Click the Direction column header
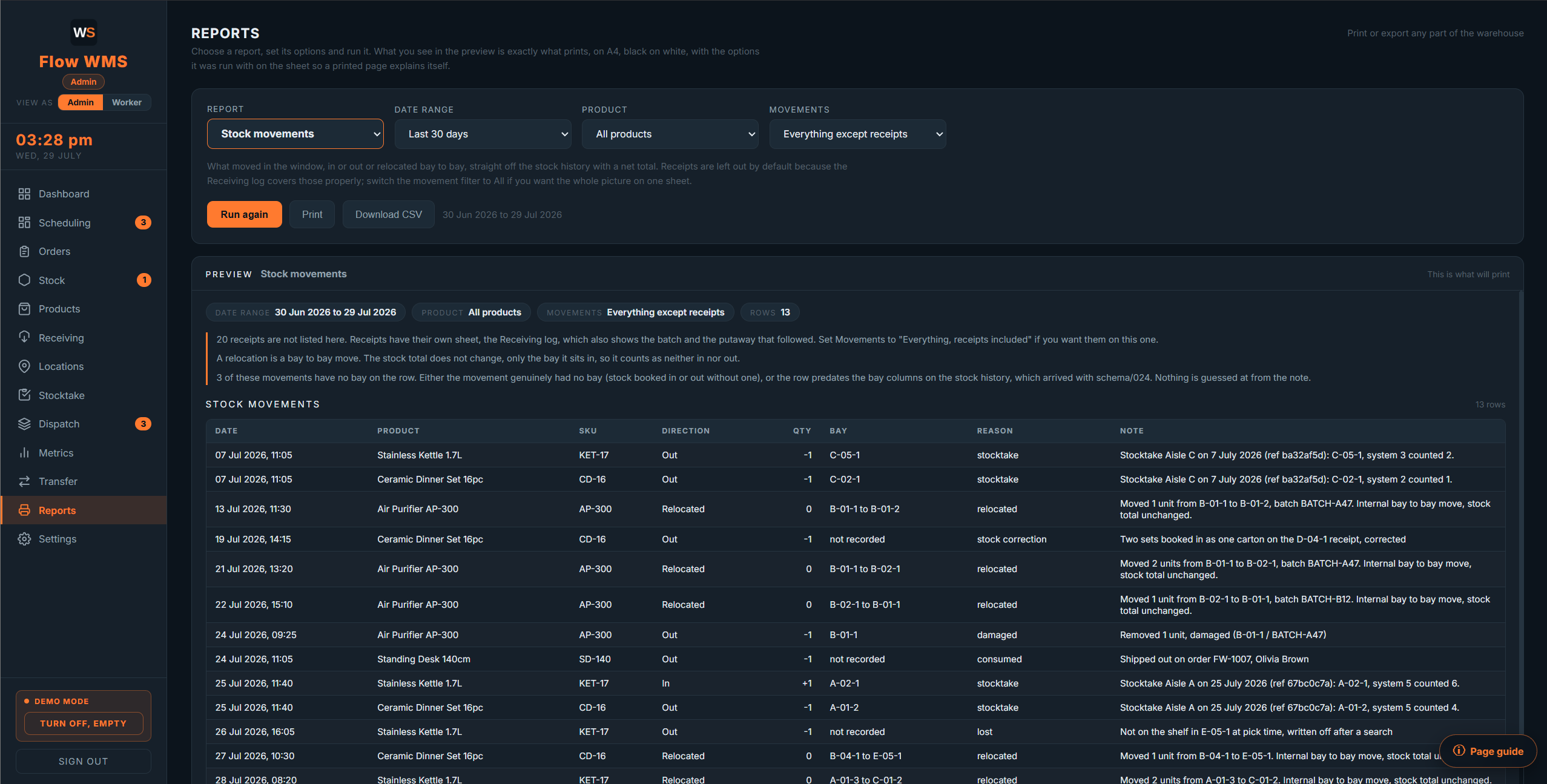The width and height of the screenshot is (1547, 784). point(685,431)
